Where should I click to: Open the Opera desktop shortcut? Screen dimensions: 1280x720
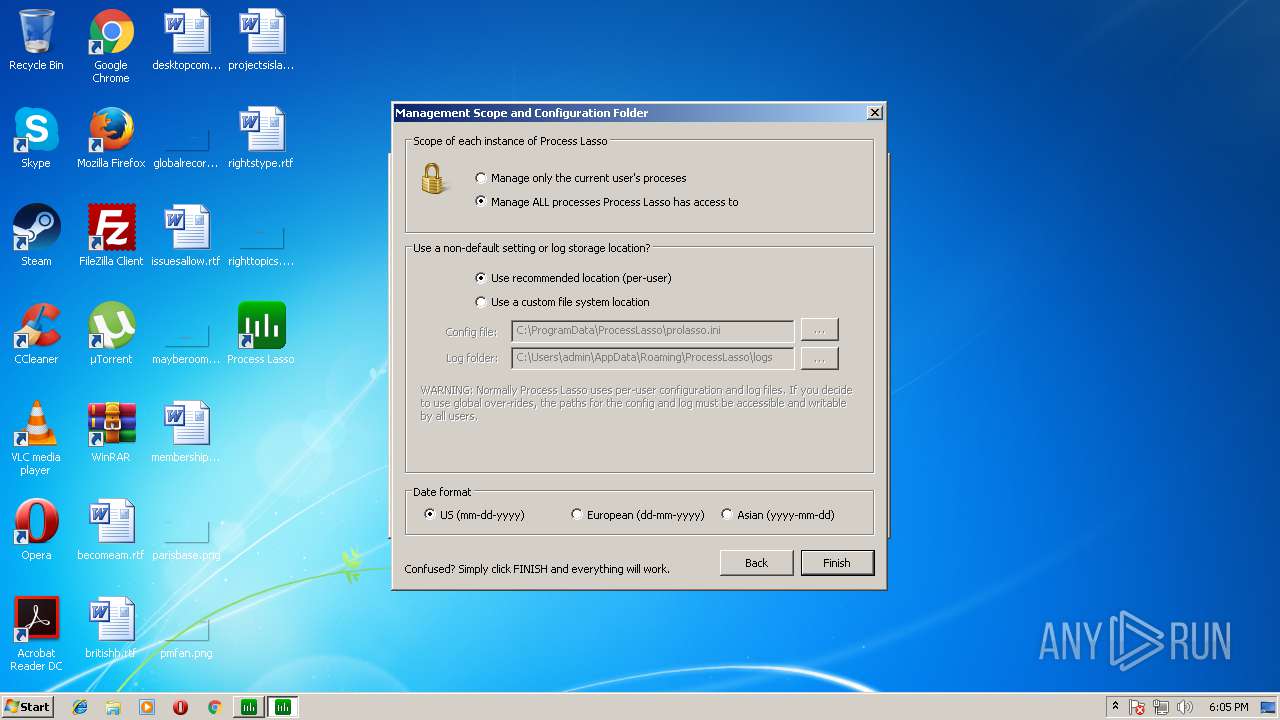click(x=36, y=530)
